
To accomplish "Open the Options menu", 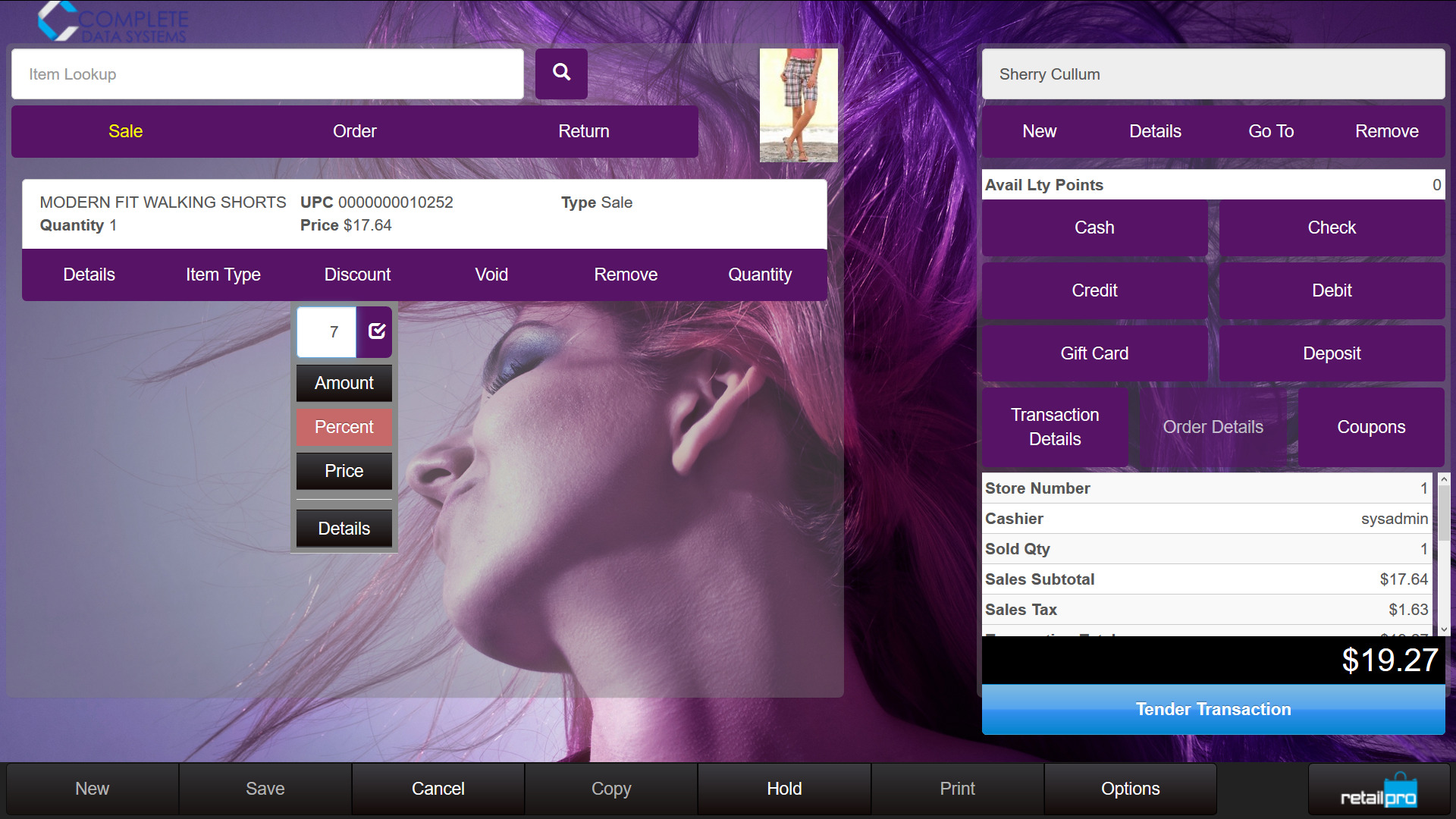I will point(1130,789).
